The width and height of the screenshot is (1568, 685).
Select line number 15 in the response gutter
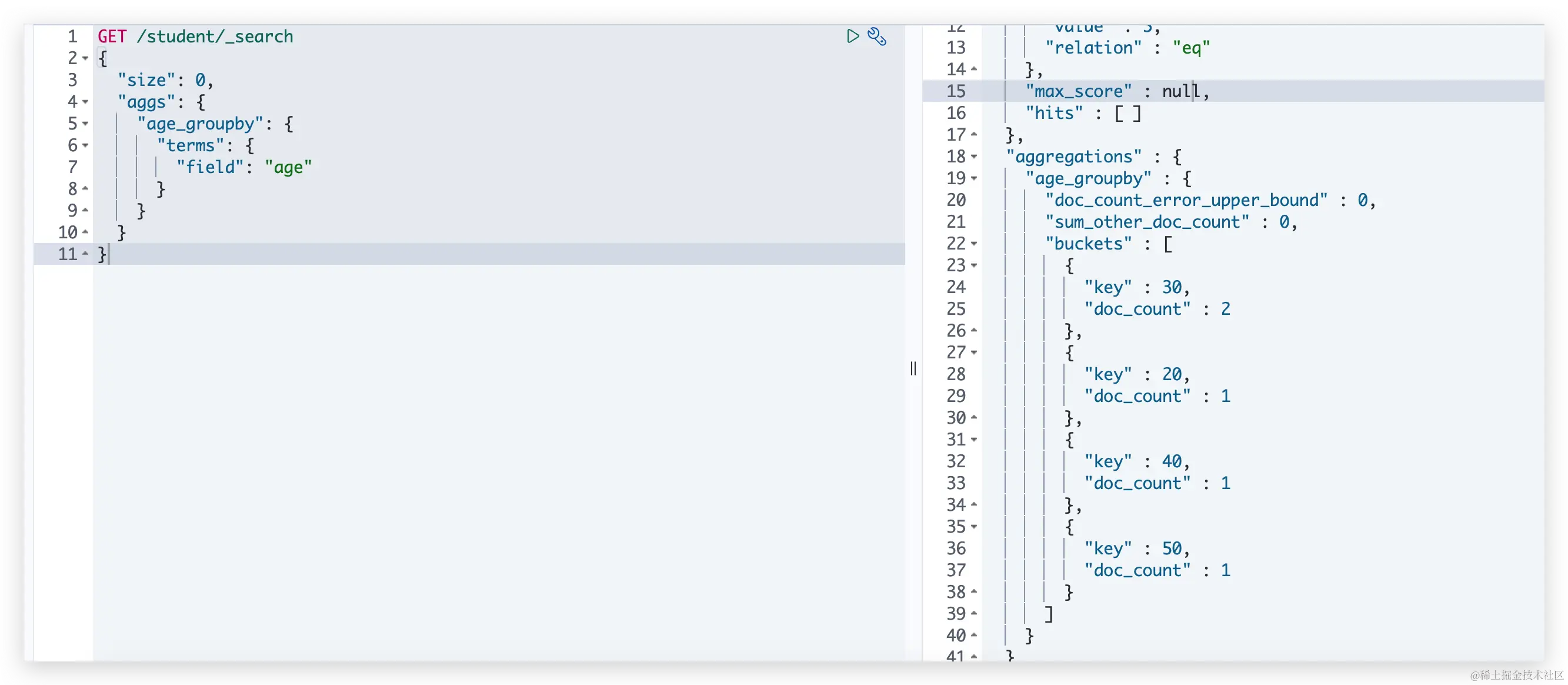956,91
